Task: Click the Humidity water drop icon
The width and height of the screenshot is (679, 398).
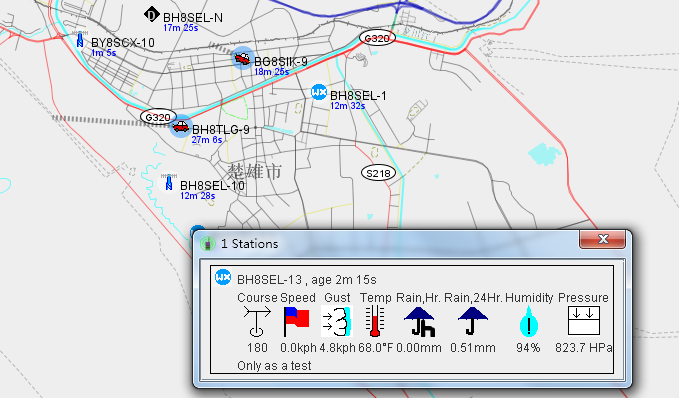Action: 529,321
